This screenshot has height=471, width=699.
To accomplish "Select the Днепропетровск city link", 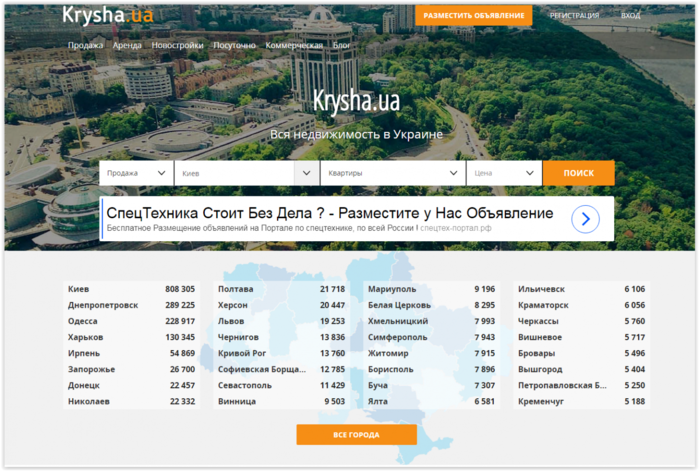I will click(103, 305).
